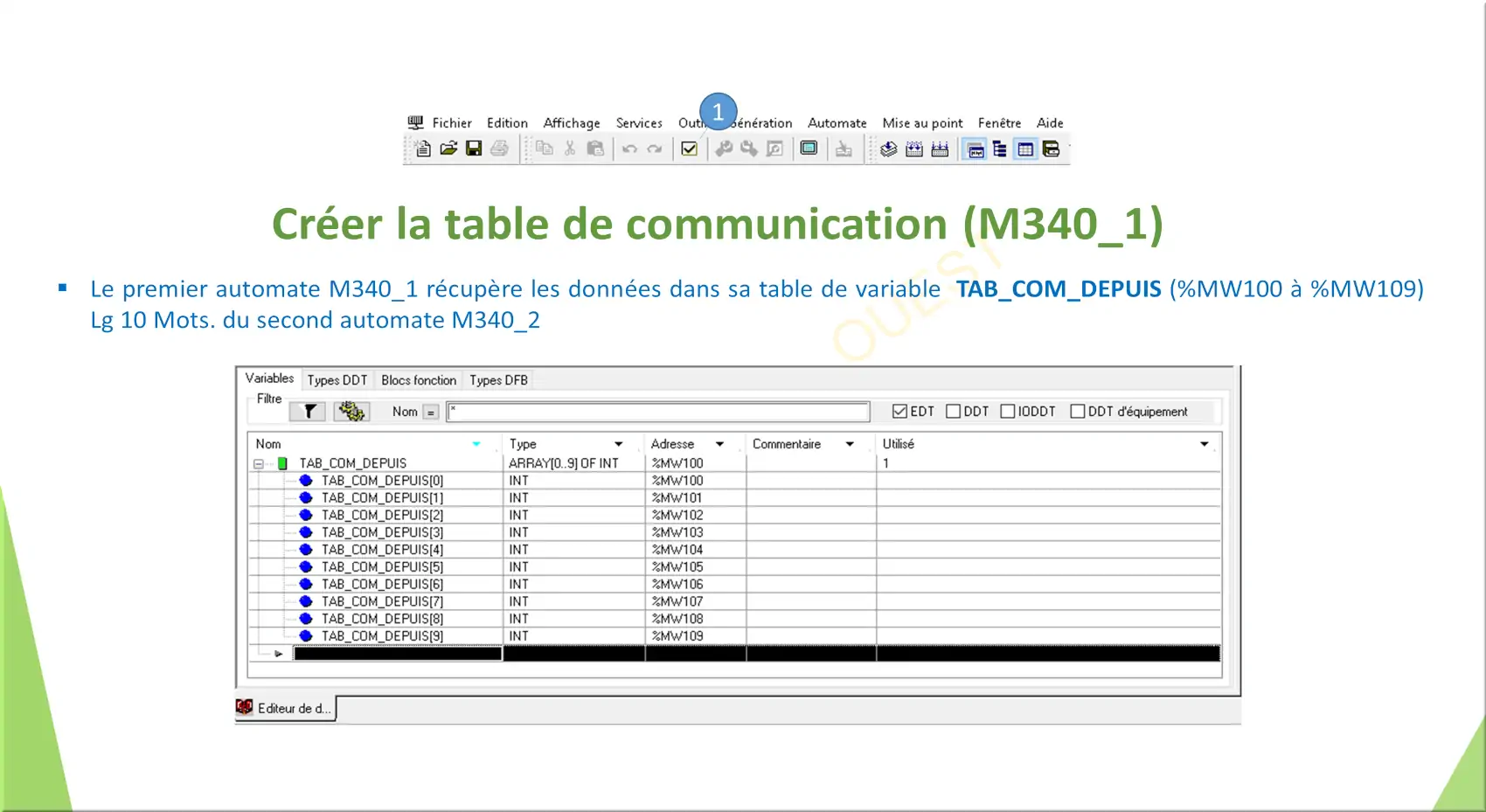Click the = operator button beside Nom
This screenshot has width=1486, height=812.
pos(430,412)
